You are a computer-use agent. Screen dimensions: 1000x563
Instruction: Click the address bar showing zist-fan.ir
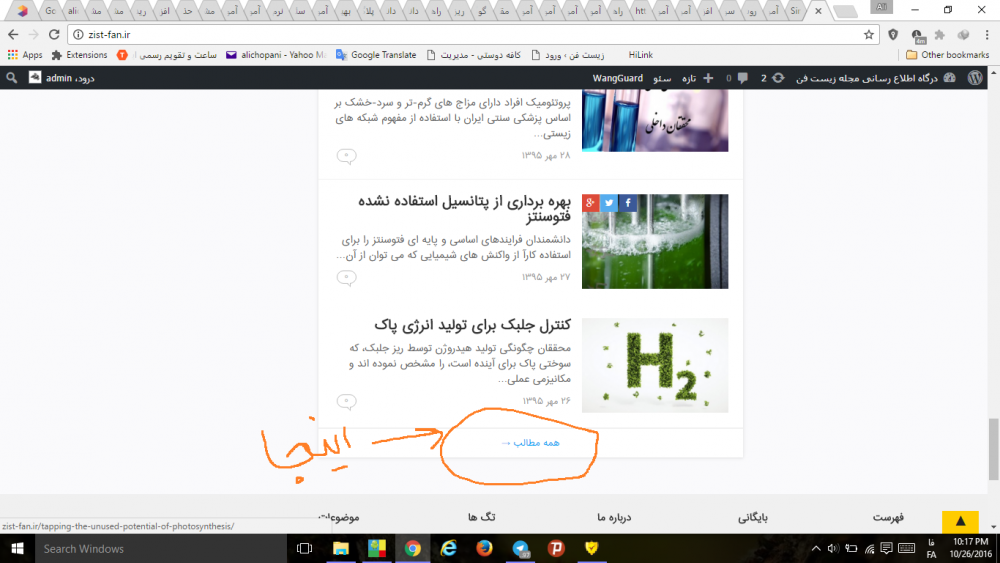450,34
